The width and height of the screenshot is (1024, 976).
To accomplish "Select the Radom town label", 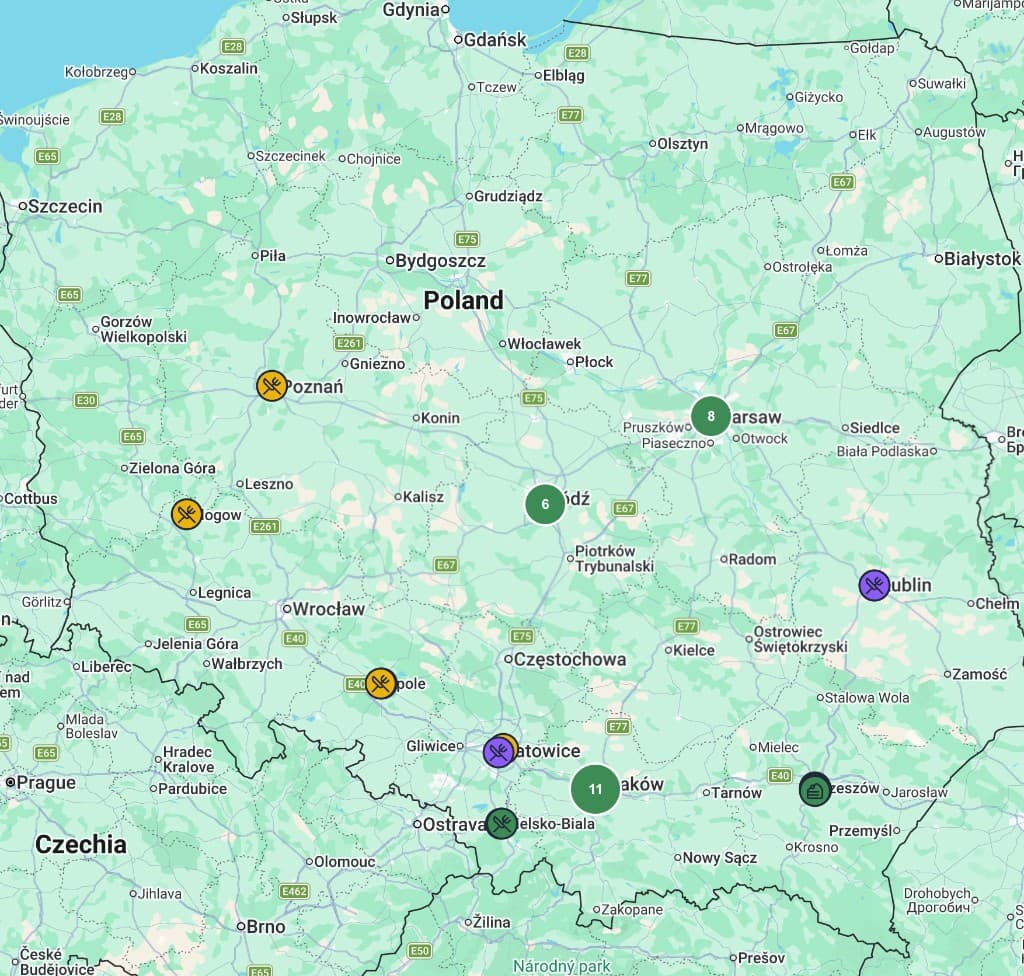I will tap(752, 559).
